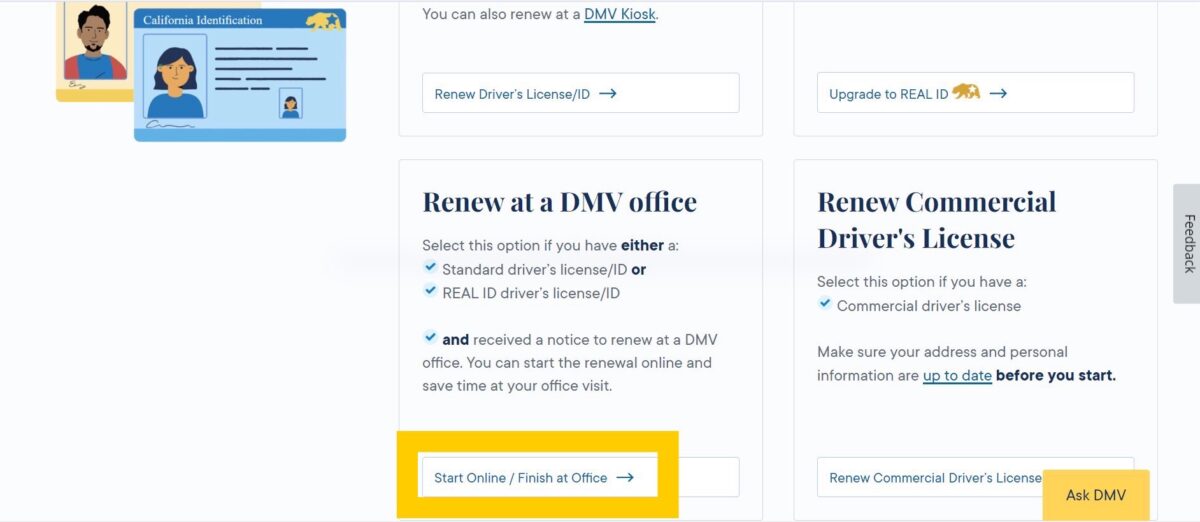Image resolution: width=1200 pixels, height=522 pixels.
Task: Click the checkmark beside Standard driver's license/ID
Action: tap(430, 268)
